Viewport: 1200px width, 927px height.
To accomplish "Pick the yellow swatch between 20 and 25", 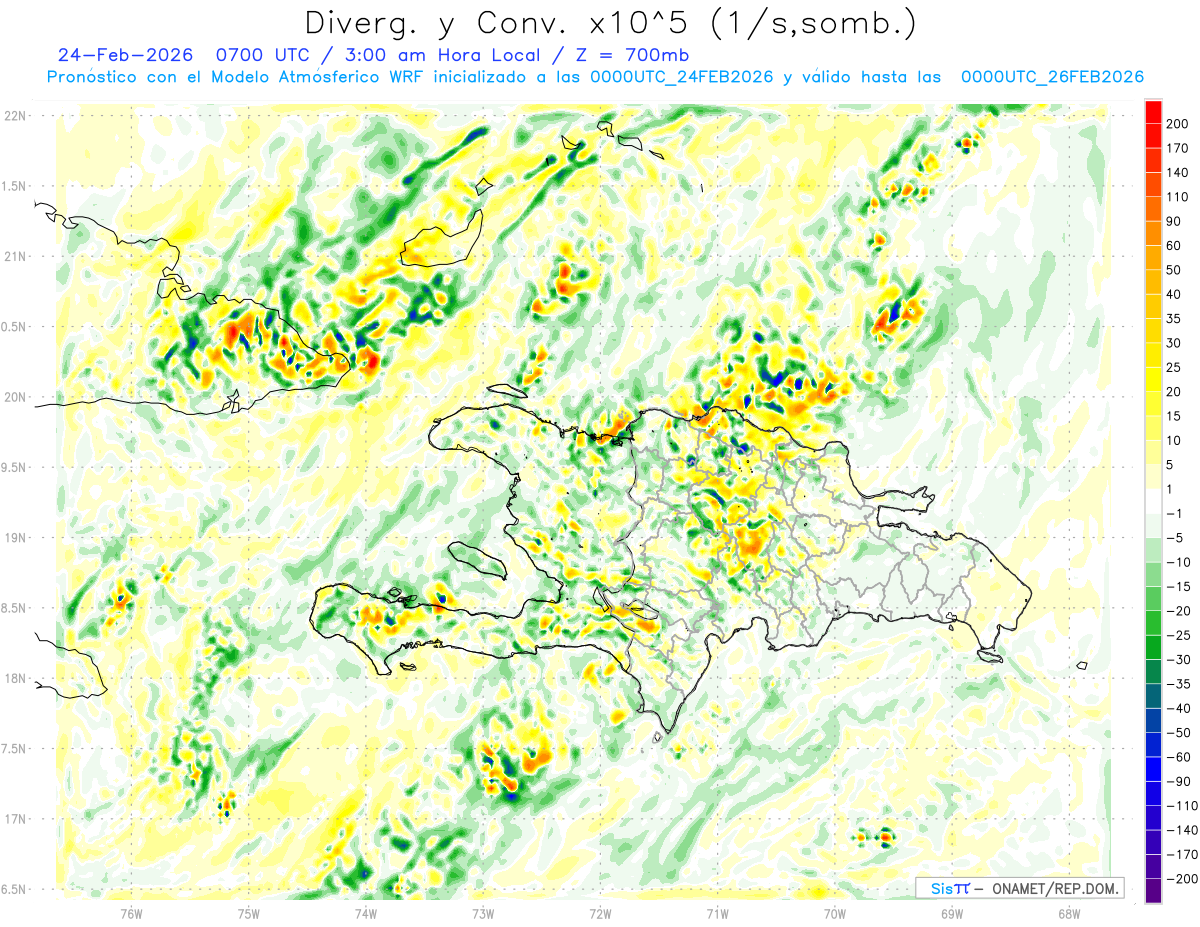I will click(1153, 380).
